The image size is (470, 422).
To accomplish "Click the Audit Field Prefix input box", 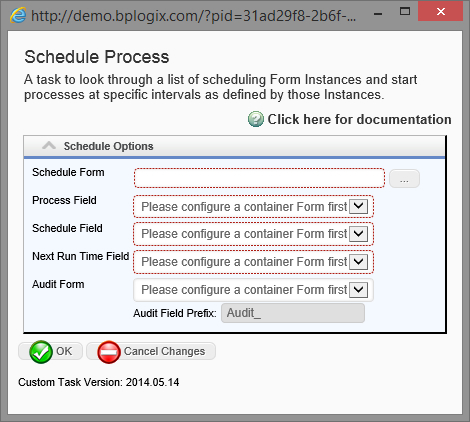I will [293, 313].
